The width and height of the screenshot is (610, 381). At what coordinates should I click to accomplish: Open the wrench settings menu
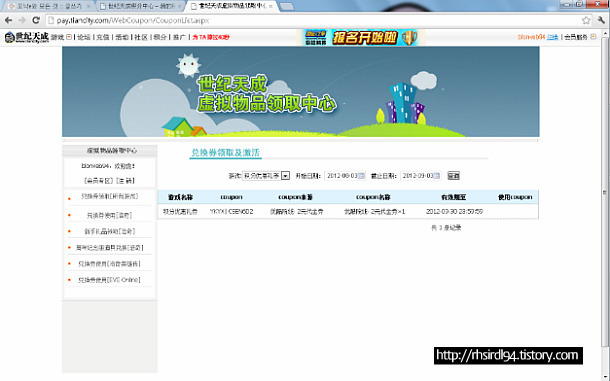coord(601,20)
